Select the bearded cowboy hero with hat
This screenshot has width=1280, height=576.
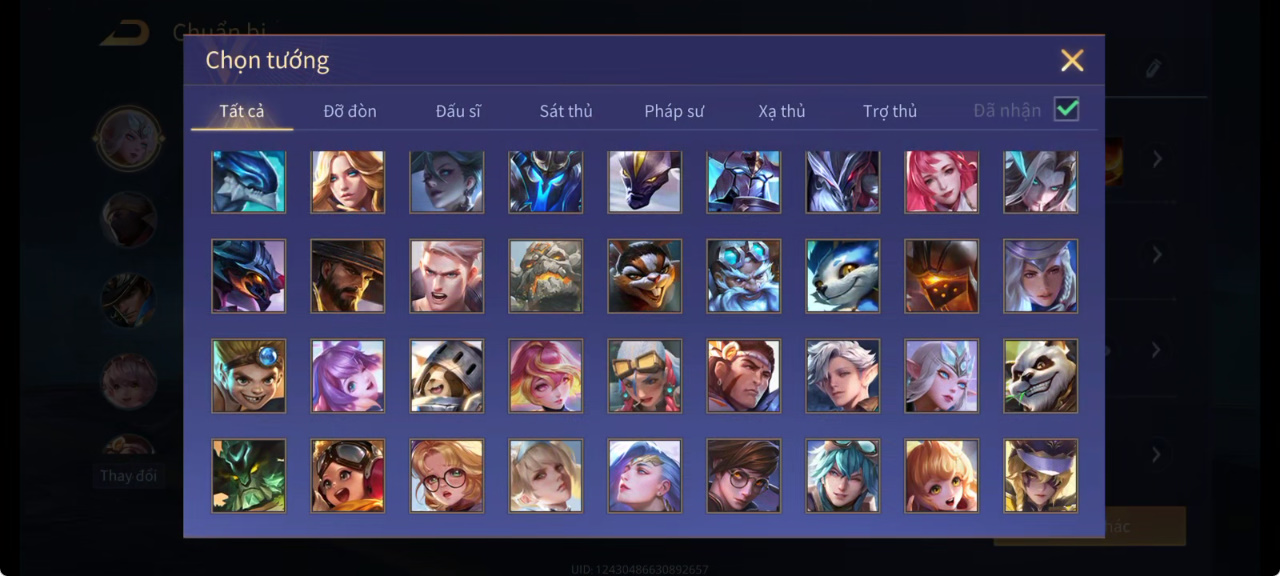pyautogui.click(x=348, y=276)
